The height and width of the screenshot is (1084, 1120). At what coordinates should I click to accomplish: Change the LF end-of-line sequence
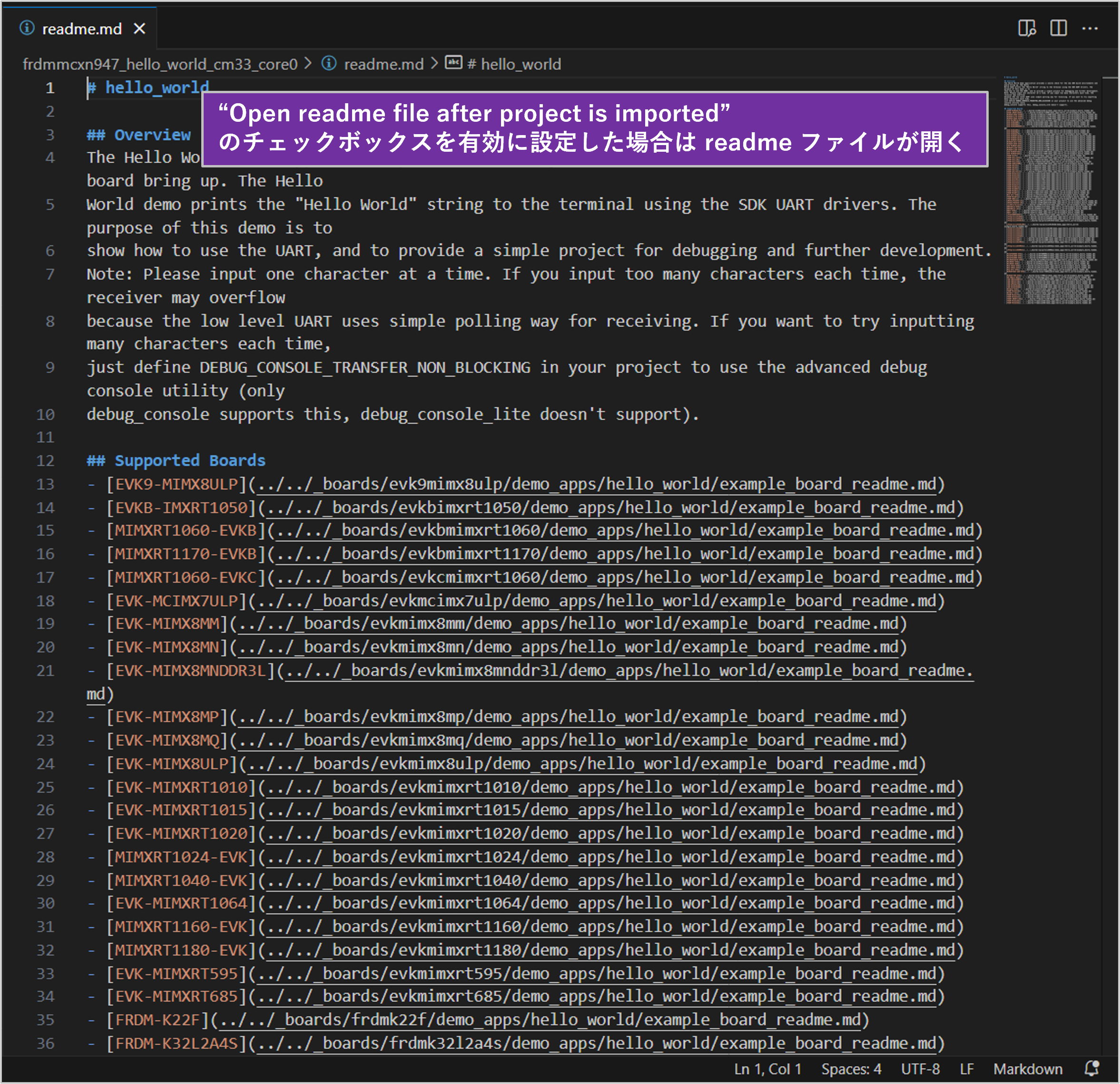tap(966, 1069)
